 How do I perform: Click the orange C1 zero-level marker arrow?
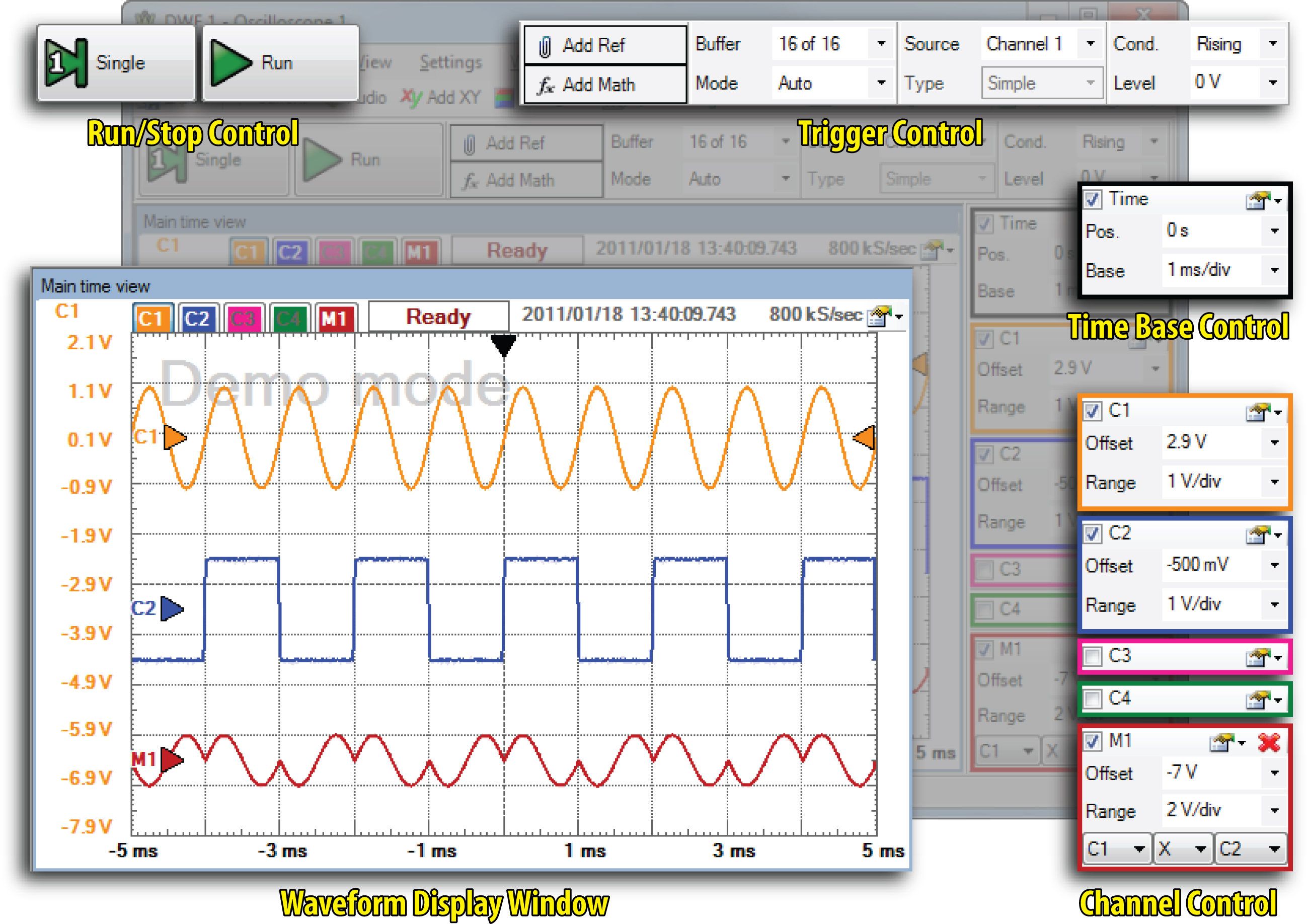pyautogui.click(x=175, y=438)
